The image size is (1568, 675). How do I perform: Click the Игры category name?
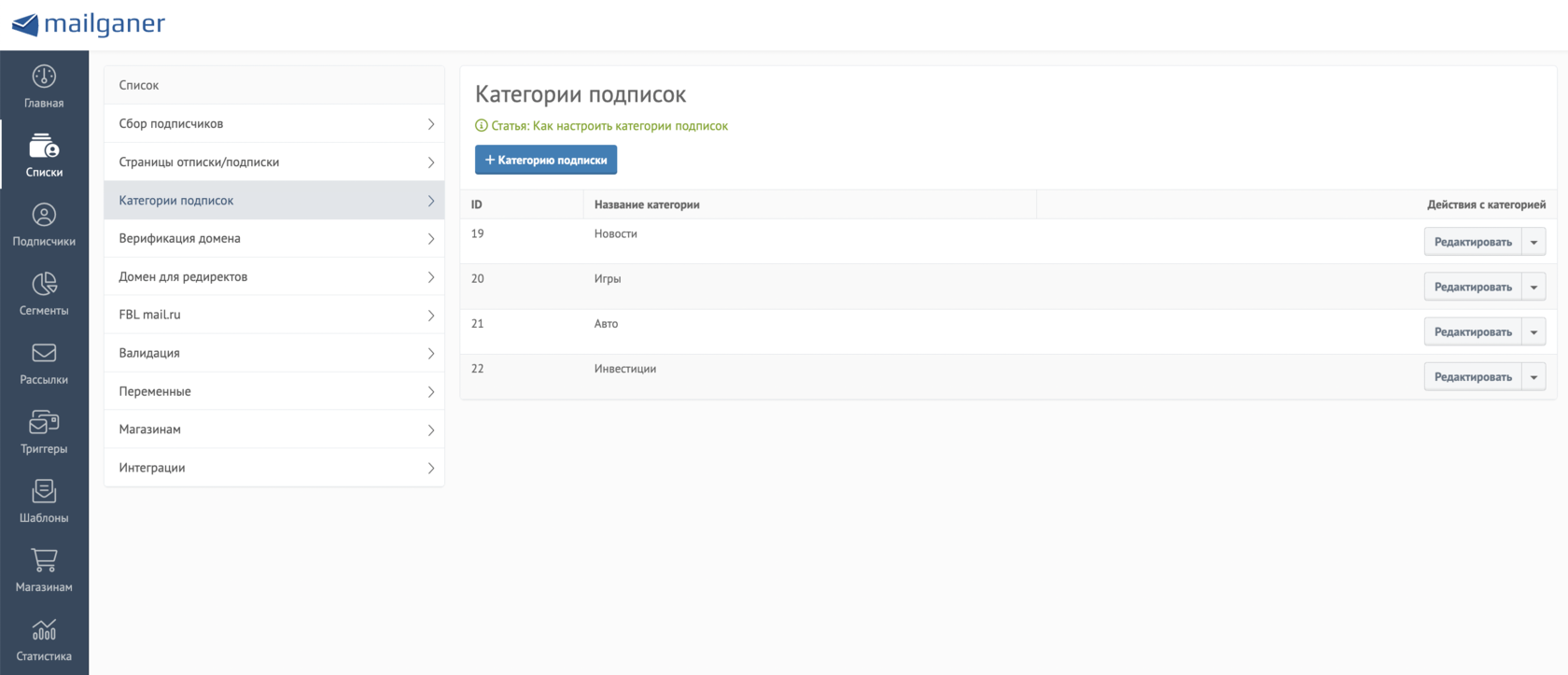pyautogui.click(x=608, y=278)
